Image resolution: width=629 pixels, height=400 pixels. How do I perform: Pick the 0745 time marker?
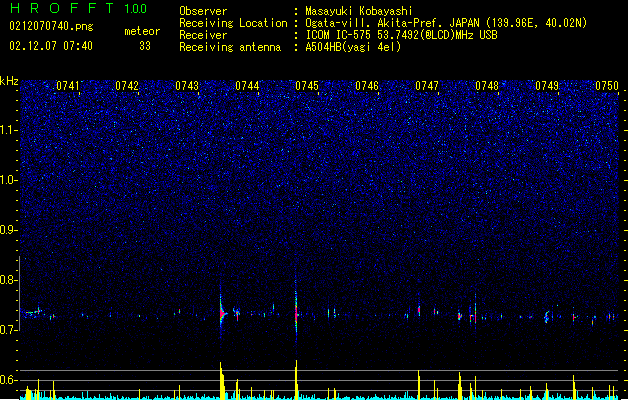coord(307,86)
